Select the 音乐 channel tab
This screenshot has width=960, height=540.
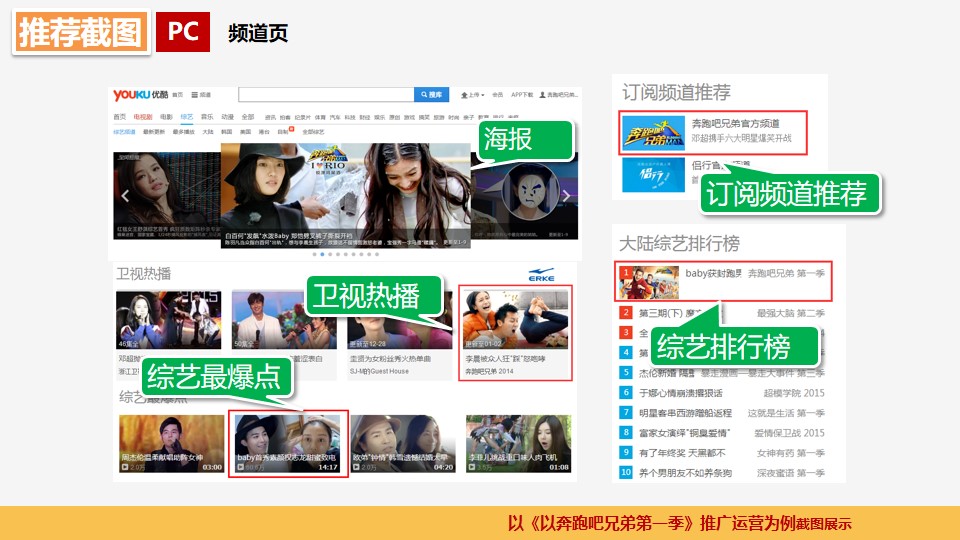[207, 116]
